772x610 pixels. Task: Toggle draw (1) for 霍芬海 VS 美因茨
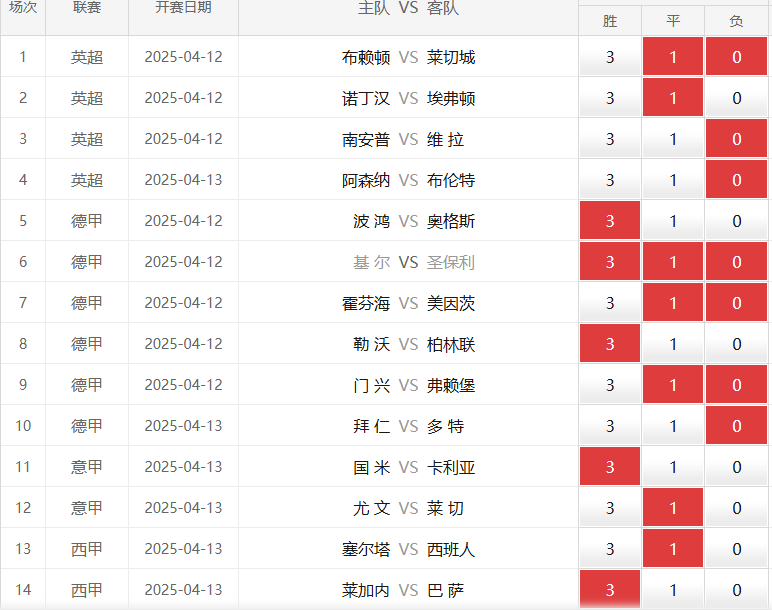673,302
